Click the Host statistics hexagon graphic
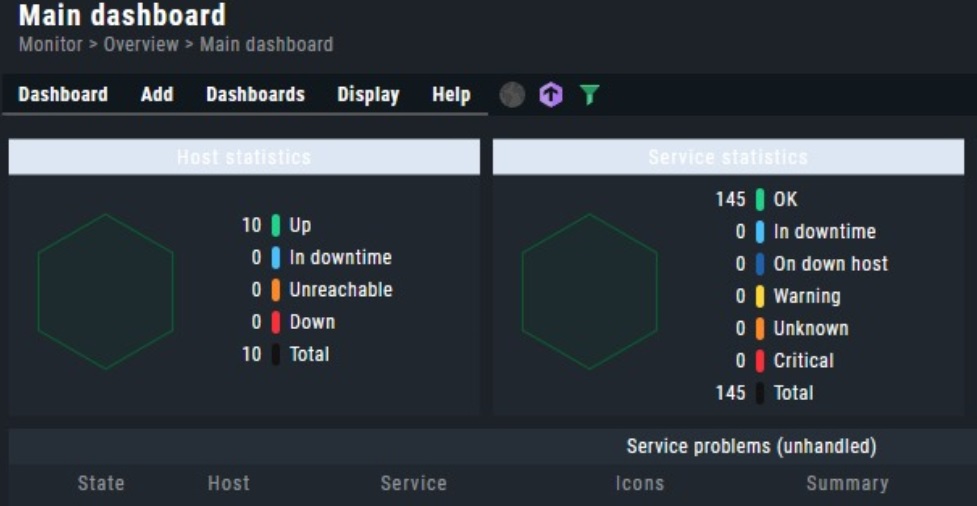The width and height of the screenshot is (977, 506). (x=105, y=291)
